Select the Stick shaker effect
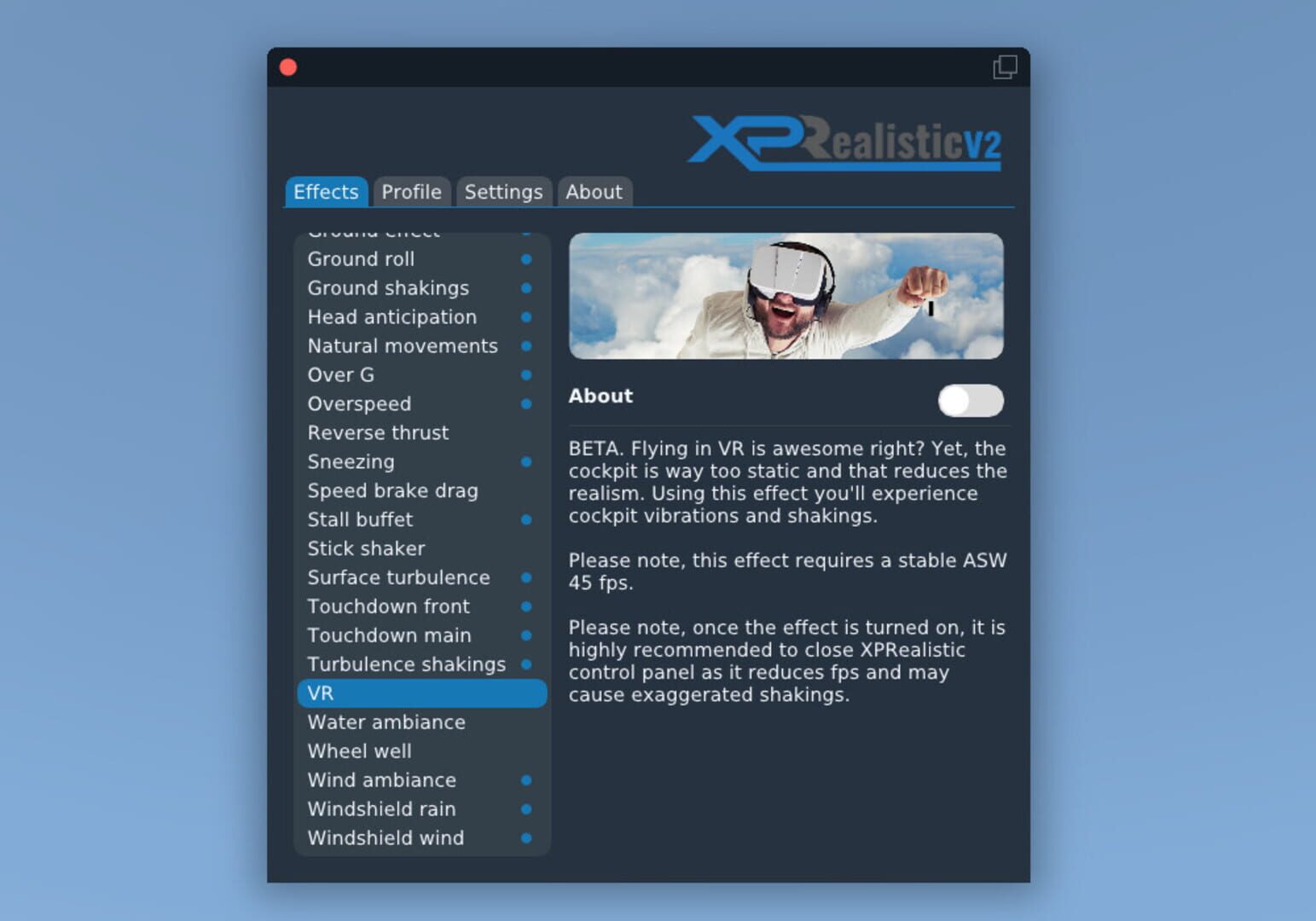The width and height of the screenshot is (1316, 921). (366, 548)
